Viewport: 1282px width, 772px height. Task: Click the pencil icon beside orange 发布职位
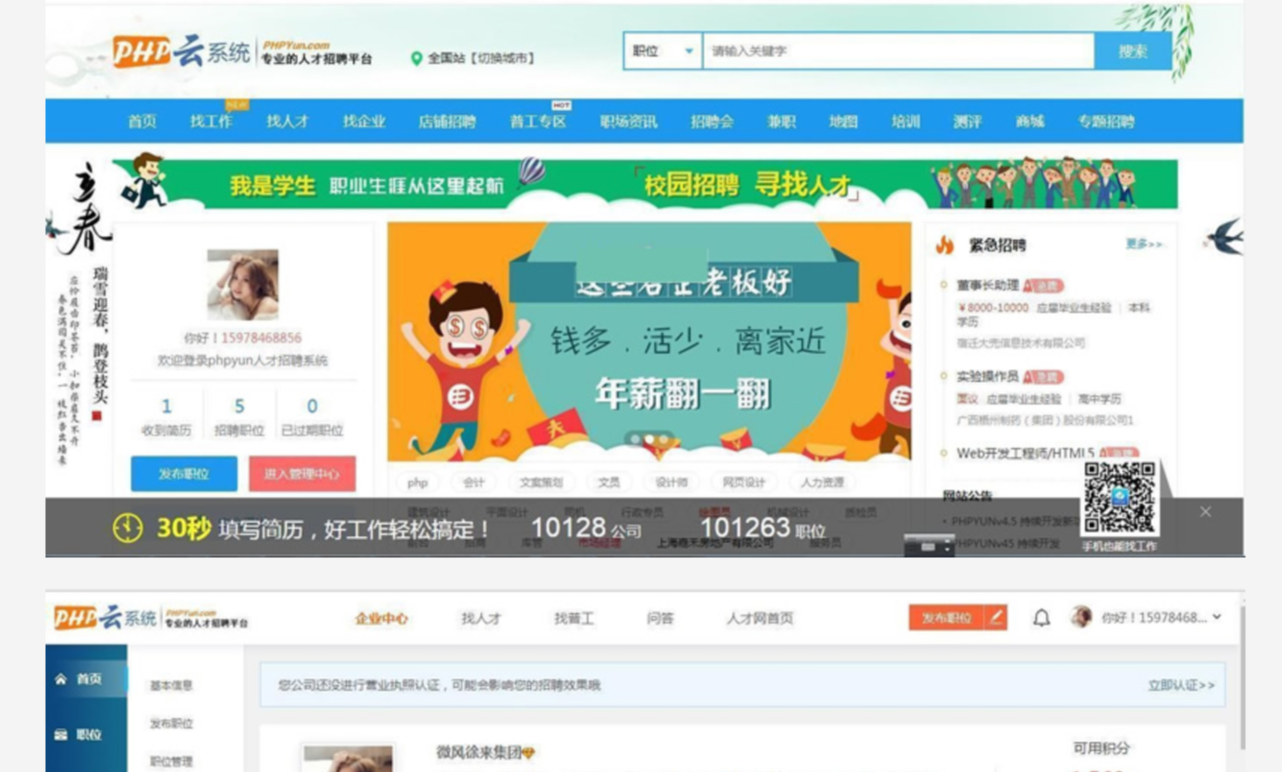point(995,618)
